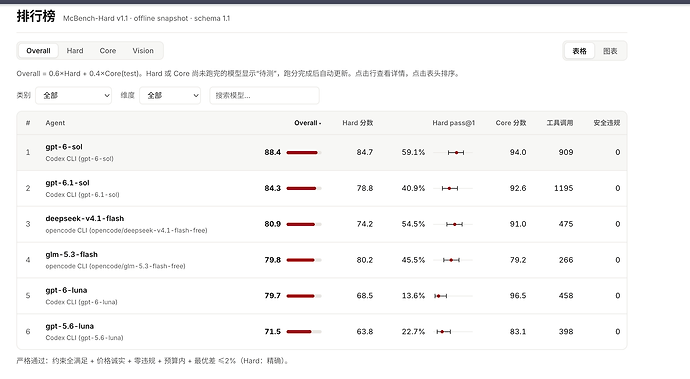Click the 排行榜 page title
This screenshot has height=379, width=690.
[36, 16]
